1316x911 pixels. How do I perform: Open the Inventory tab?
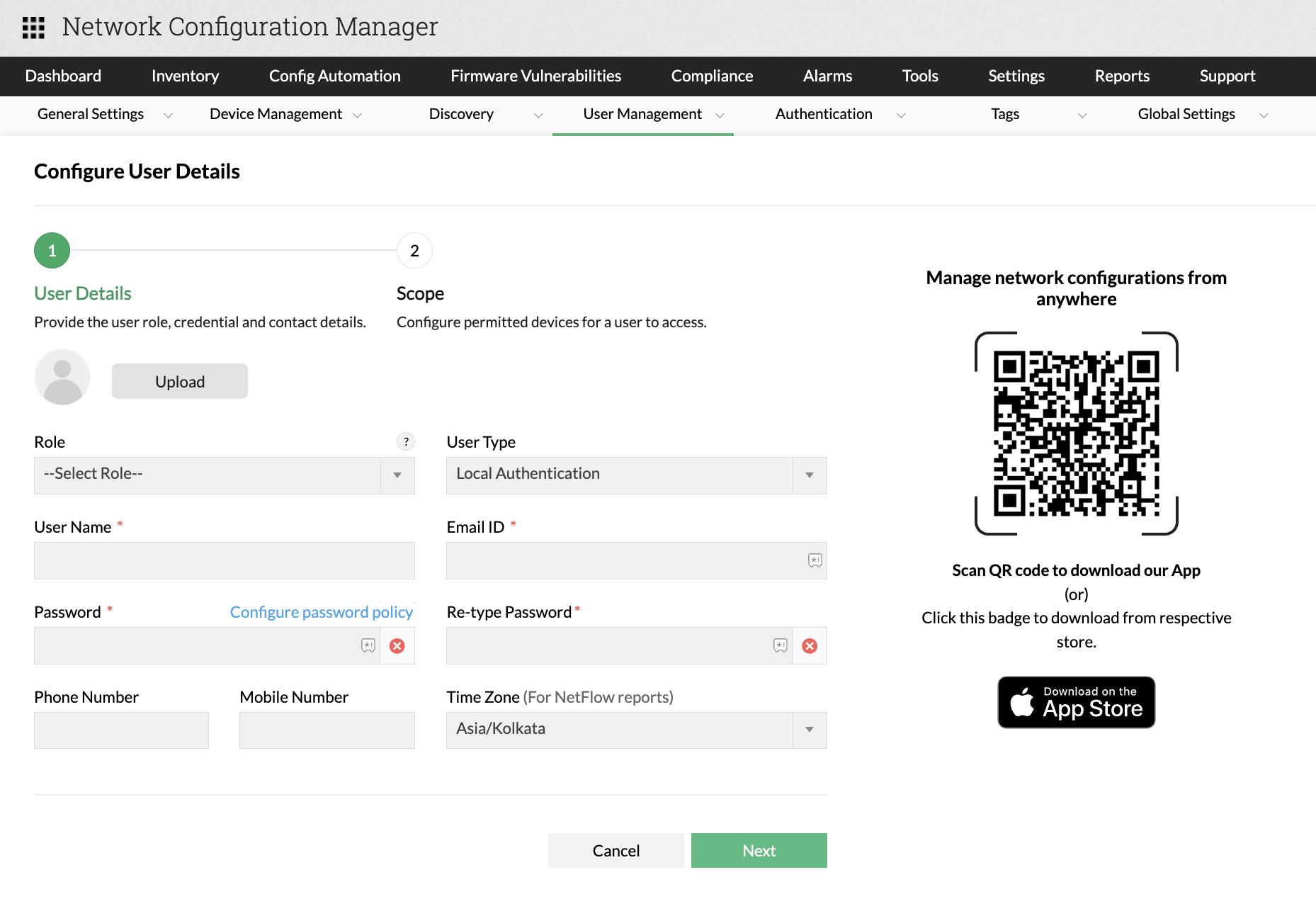185,76
